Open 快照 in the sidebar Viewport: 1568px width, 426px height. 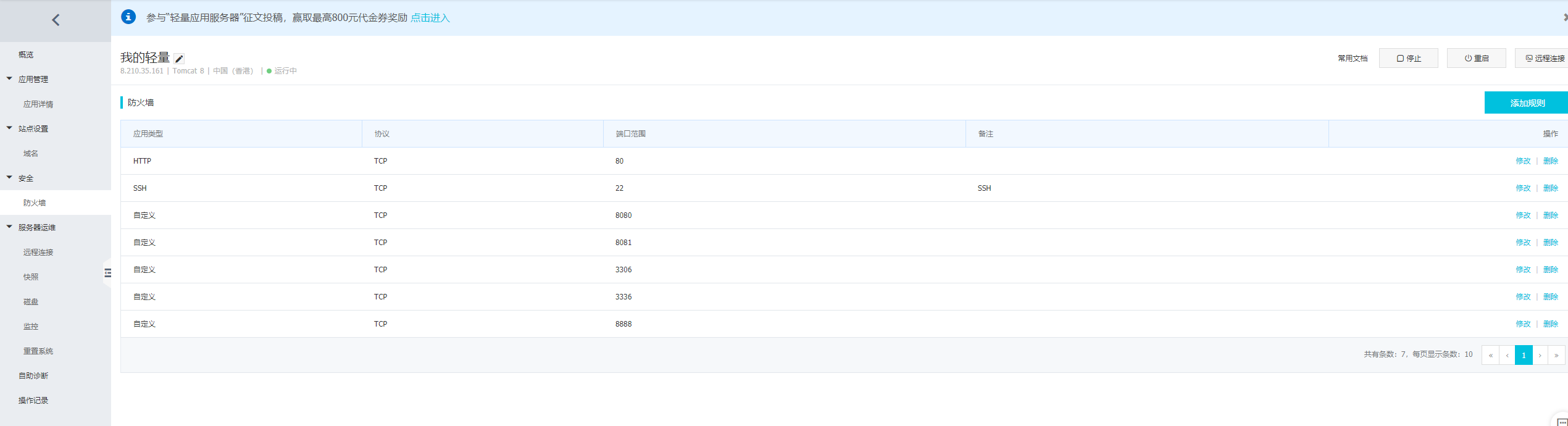[x=31, y=277]
